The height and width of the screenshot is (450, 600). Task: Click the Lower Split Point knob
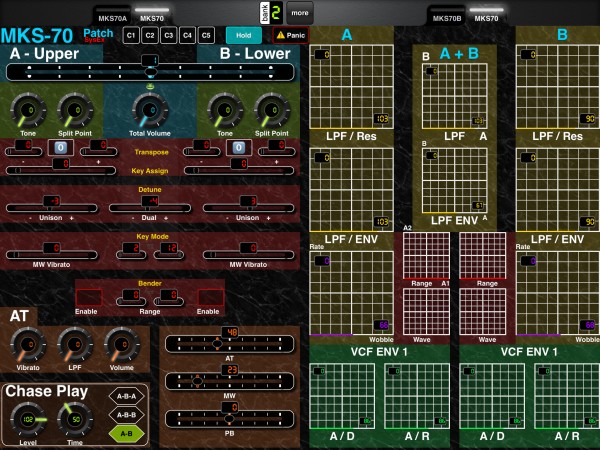pyautogui.click(x=272, y=111)
